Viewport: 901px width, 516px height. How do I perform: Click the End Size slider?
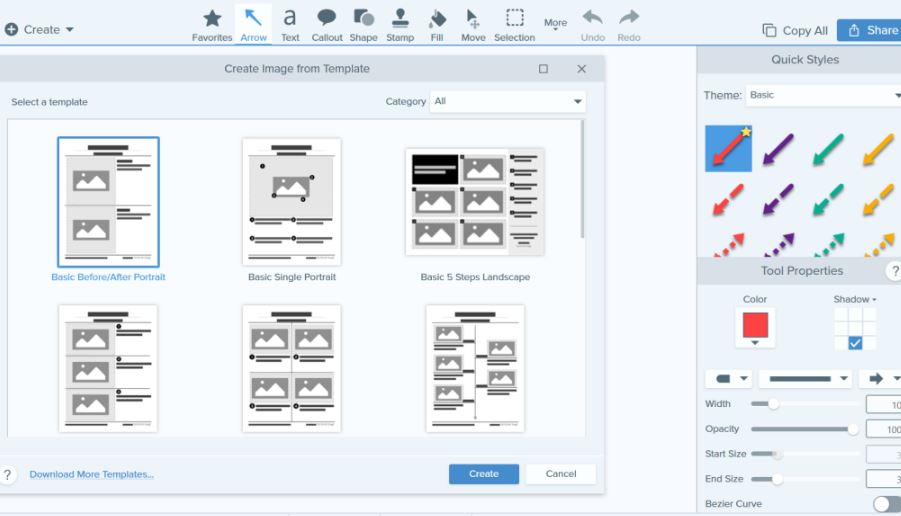[x=804, y=479]
